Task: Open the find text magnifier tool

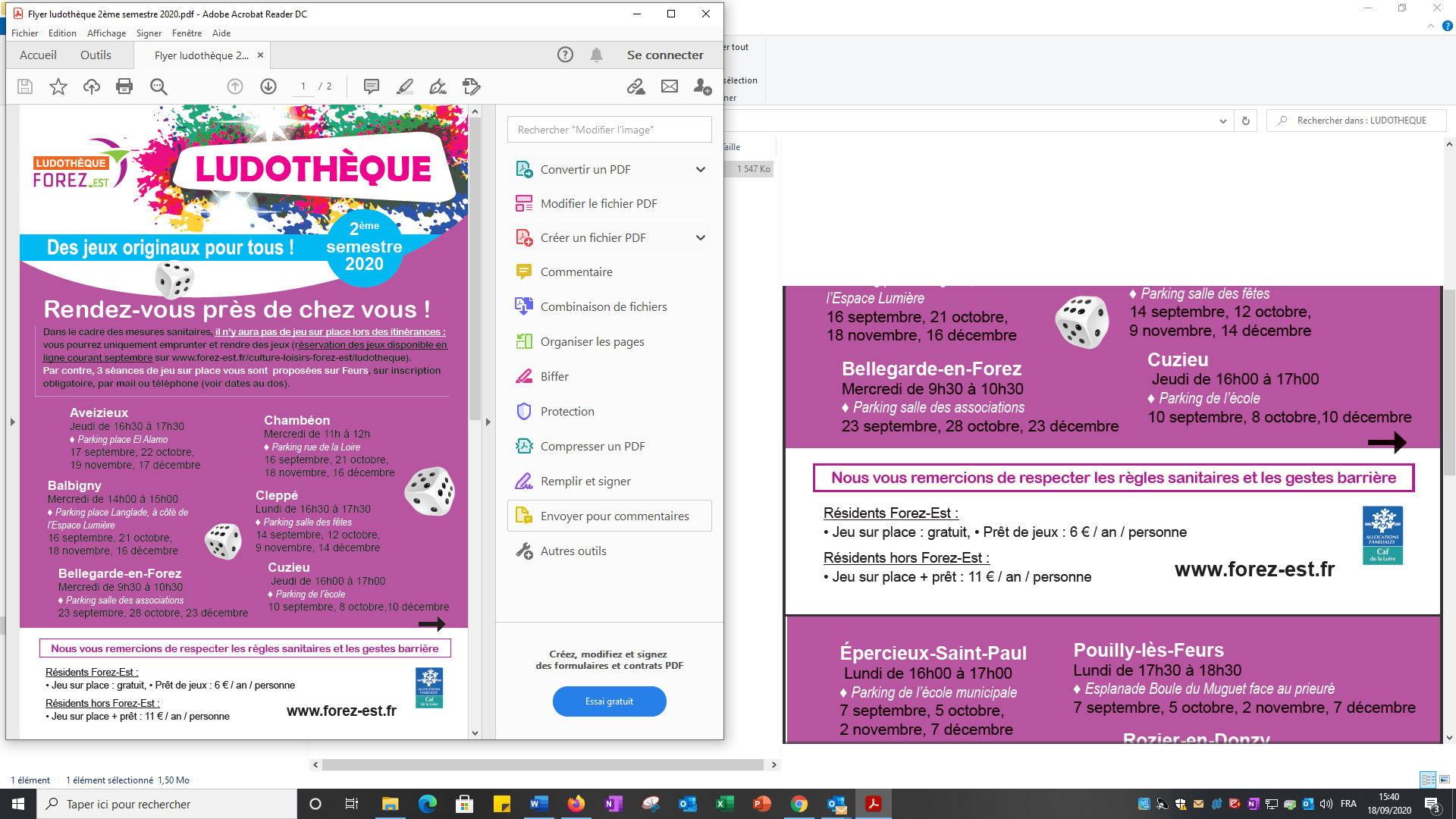Action: (158, 86)
